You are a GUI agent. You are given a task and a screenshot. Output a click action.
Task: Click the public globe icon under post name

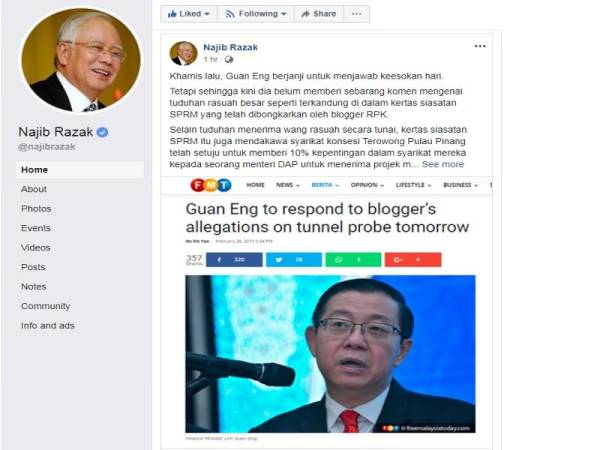[x=229, y=59]
